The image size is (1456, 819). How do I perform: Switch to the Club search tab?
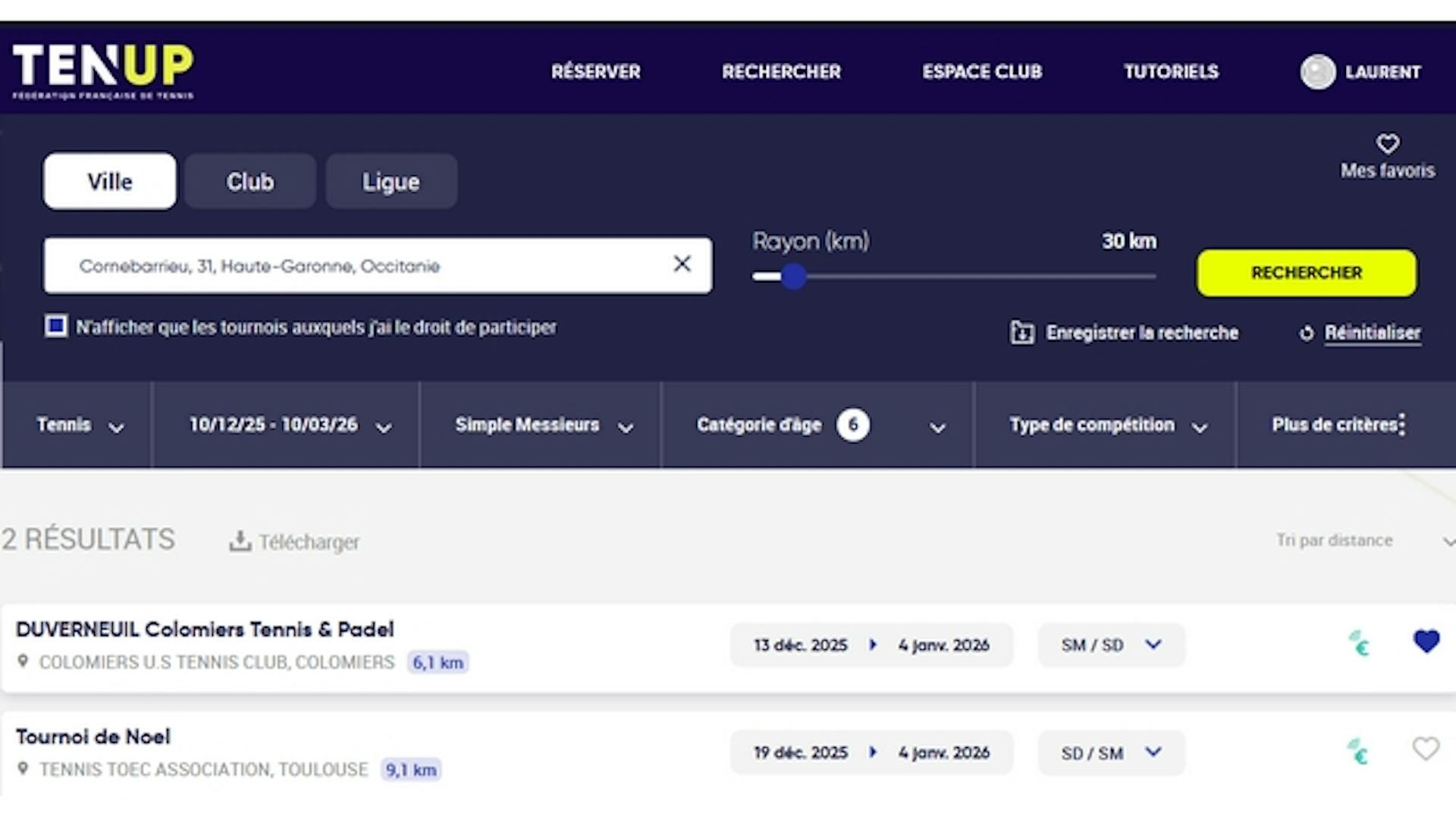pyautogui.click(x=249, y=182)
